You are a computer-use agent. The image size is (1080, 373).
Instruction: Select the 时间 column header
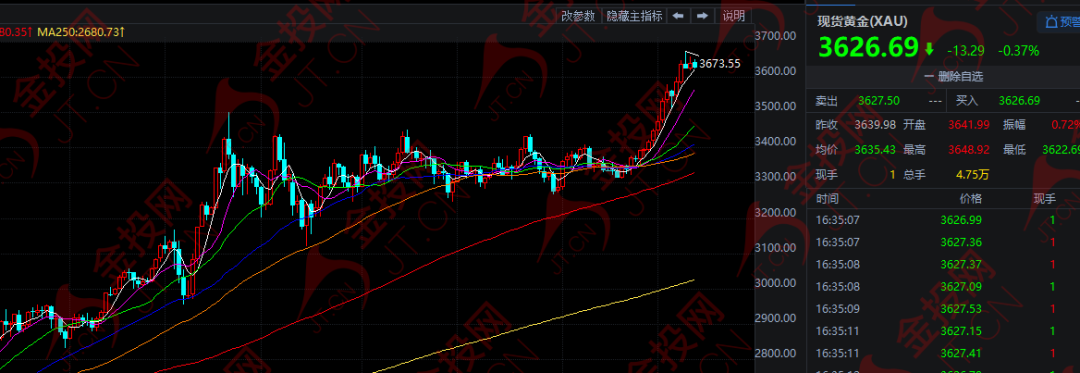click(x=827, y=199)
